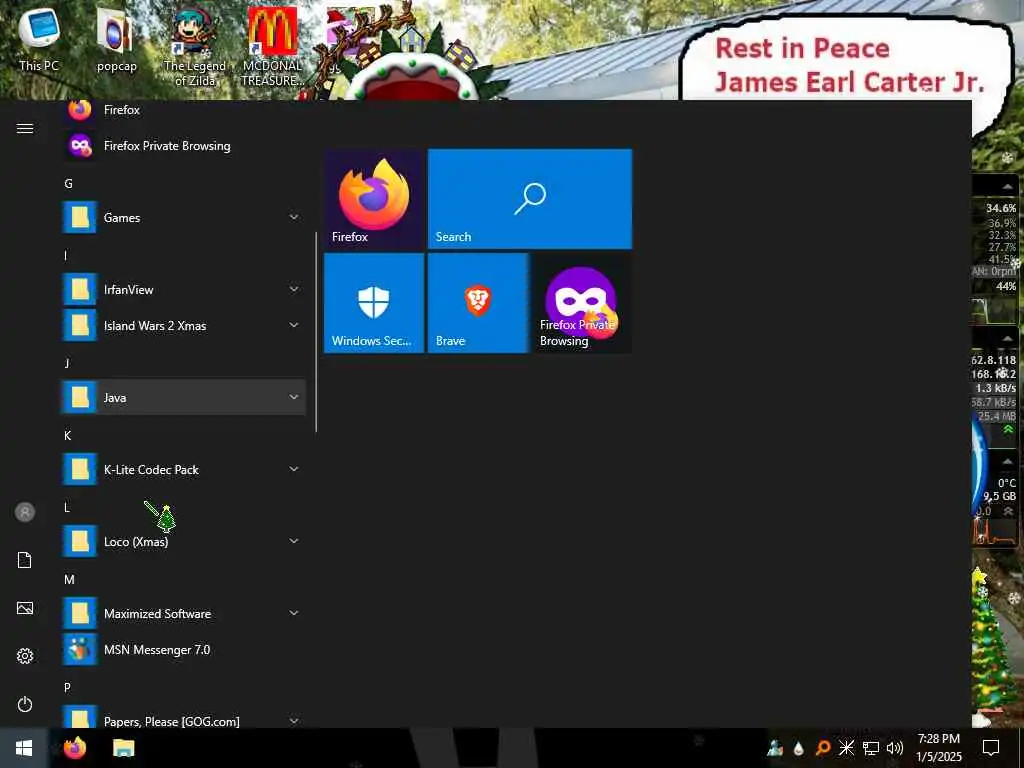Click the letter P section header
The width and height of the screenshot is (1024, 768).
click(67, 687)
